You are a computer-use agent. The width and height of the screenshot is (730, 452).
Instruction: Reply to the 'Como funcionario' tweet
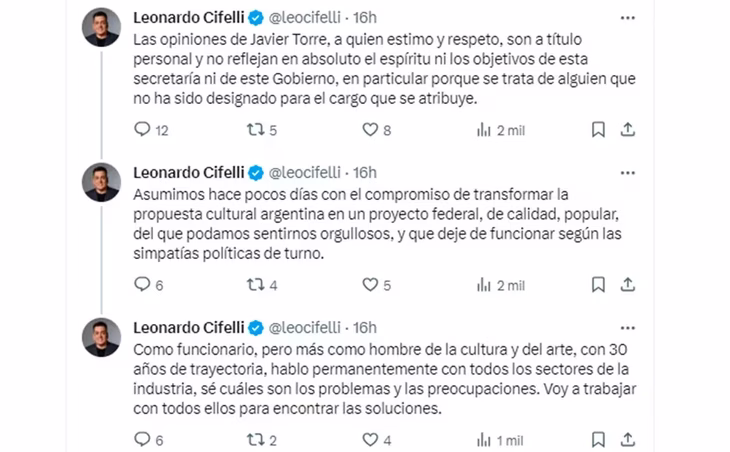coord(142,439)
